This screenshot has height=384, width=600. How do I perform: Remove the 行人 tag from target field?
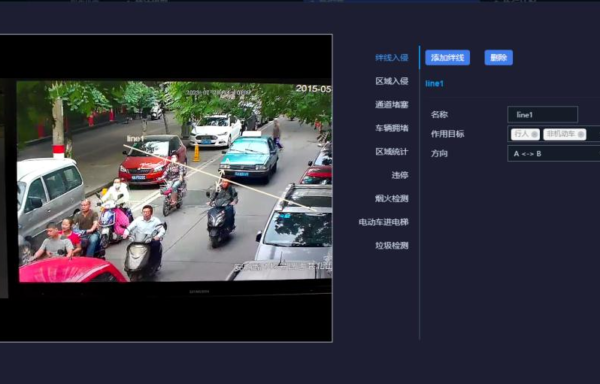(x=534, y=135)
